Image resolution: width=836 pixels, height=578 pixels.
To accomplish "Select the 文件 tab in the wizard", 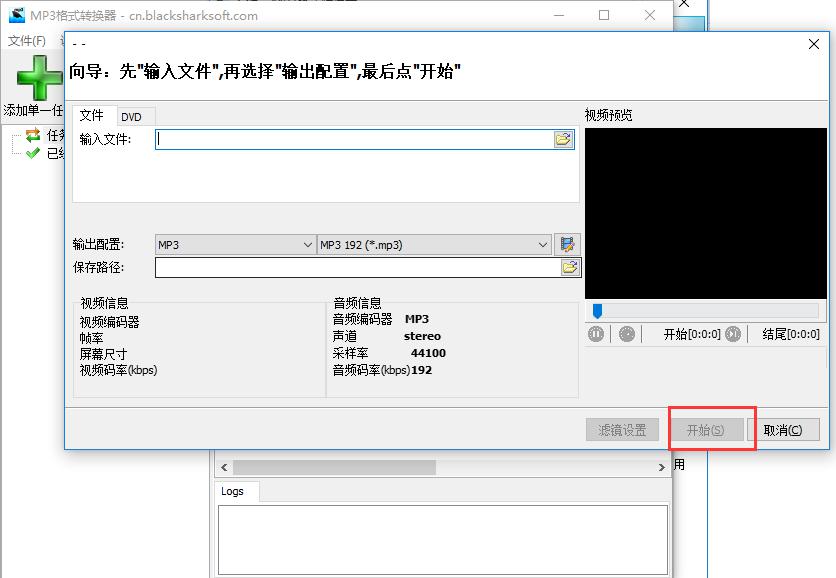I will coord(93,116).
